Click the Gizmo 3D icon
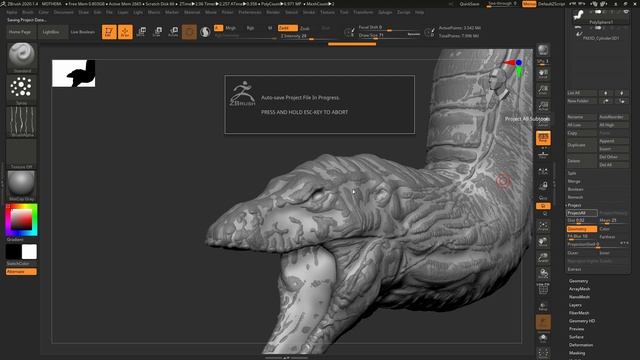 coord(189,32)
